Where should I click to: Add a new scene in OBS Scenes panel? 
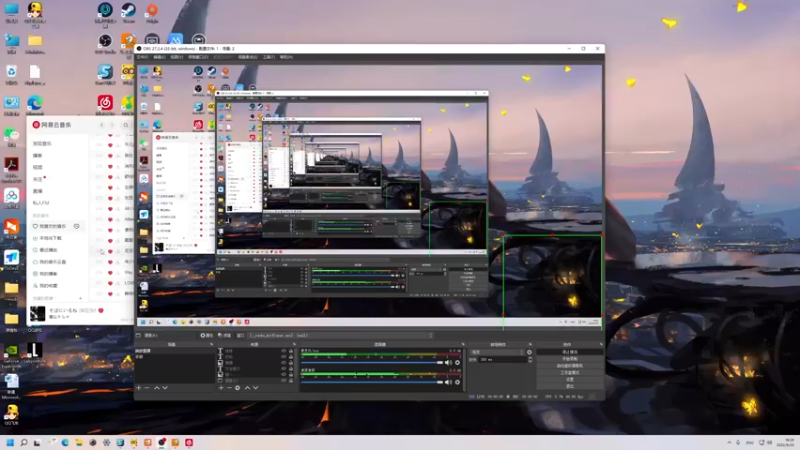[x=138, y=388]
